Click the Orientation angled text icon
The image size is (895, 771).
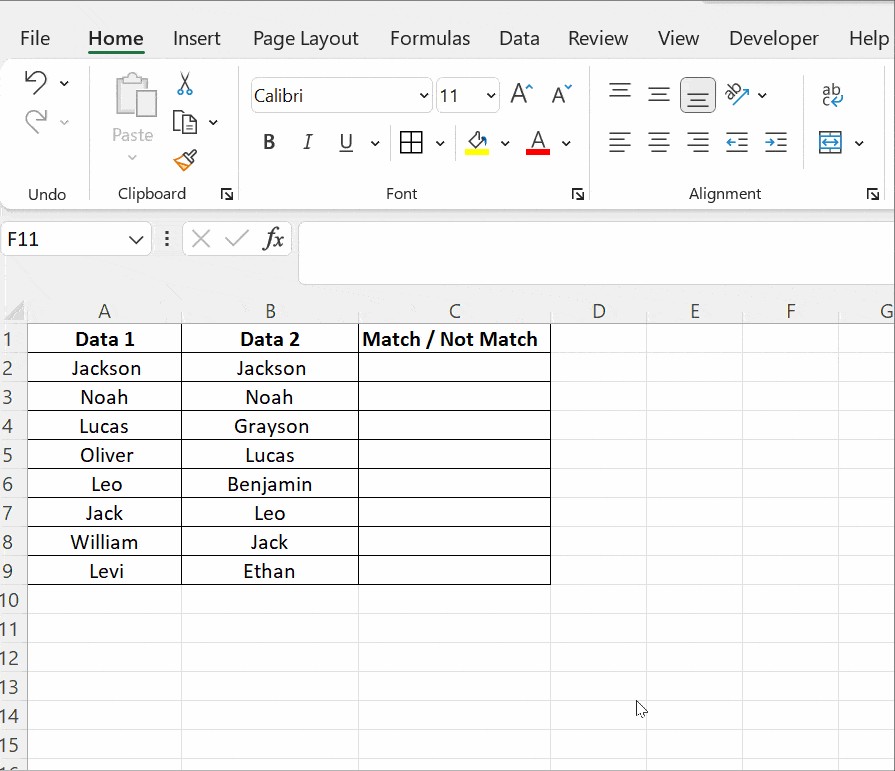pos(737,94)
